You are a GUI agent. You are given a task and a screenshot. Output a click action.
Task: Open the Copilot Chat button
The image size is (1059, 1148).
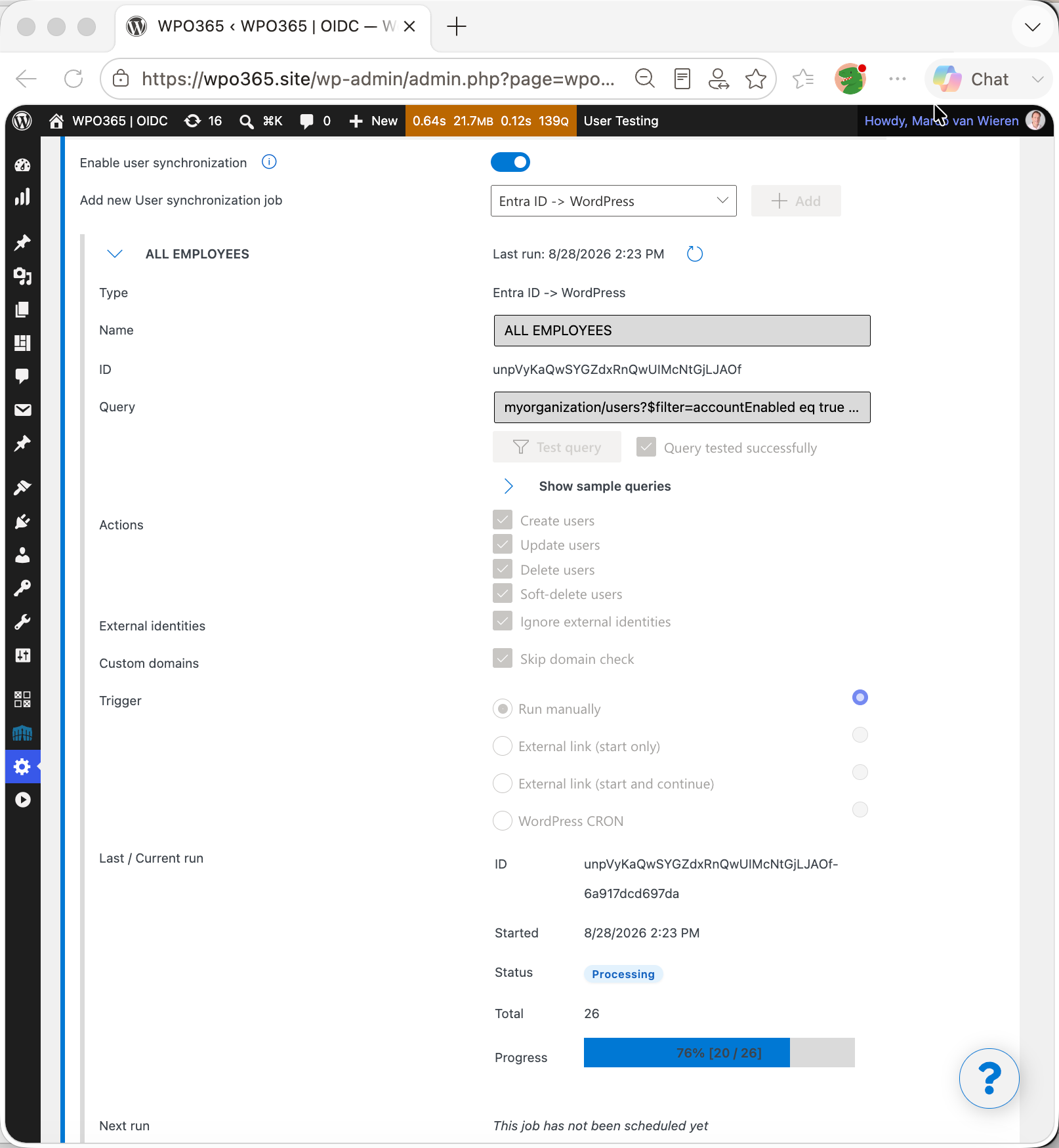[x=972, y=79]
